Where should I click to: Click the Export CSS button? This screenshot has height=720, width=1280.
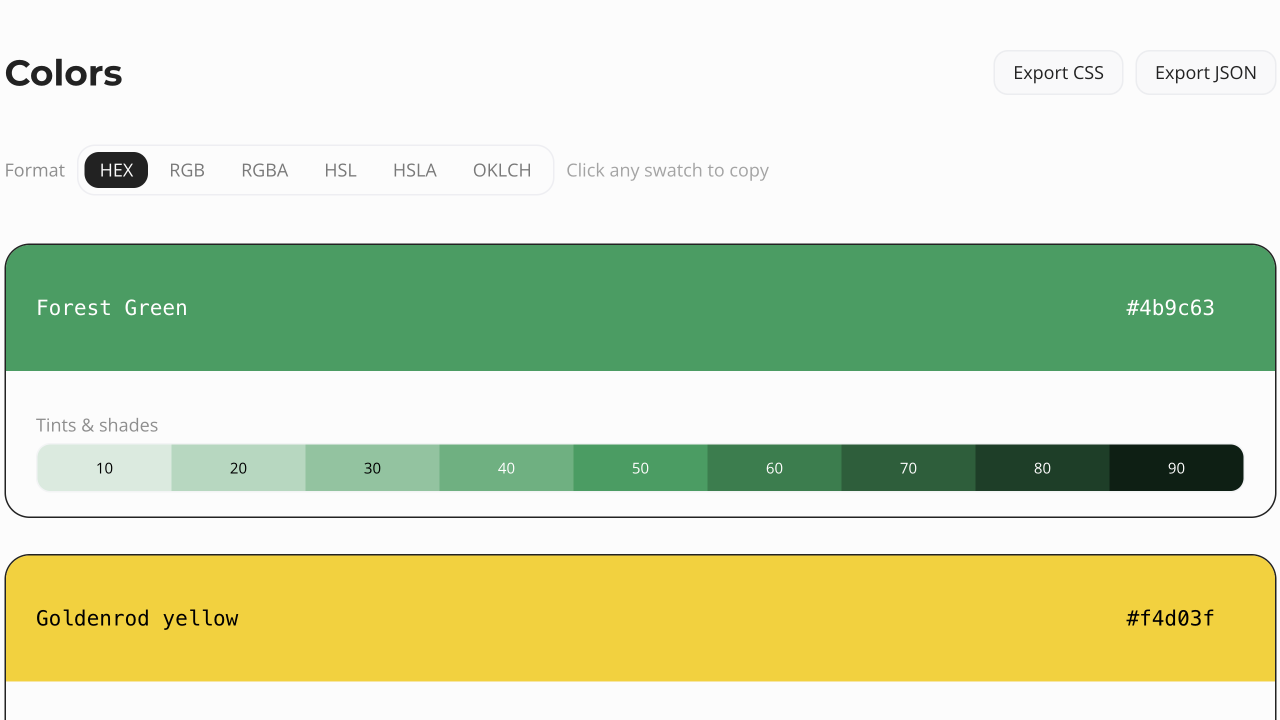click(x=1058, y=73)
